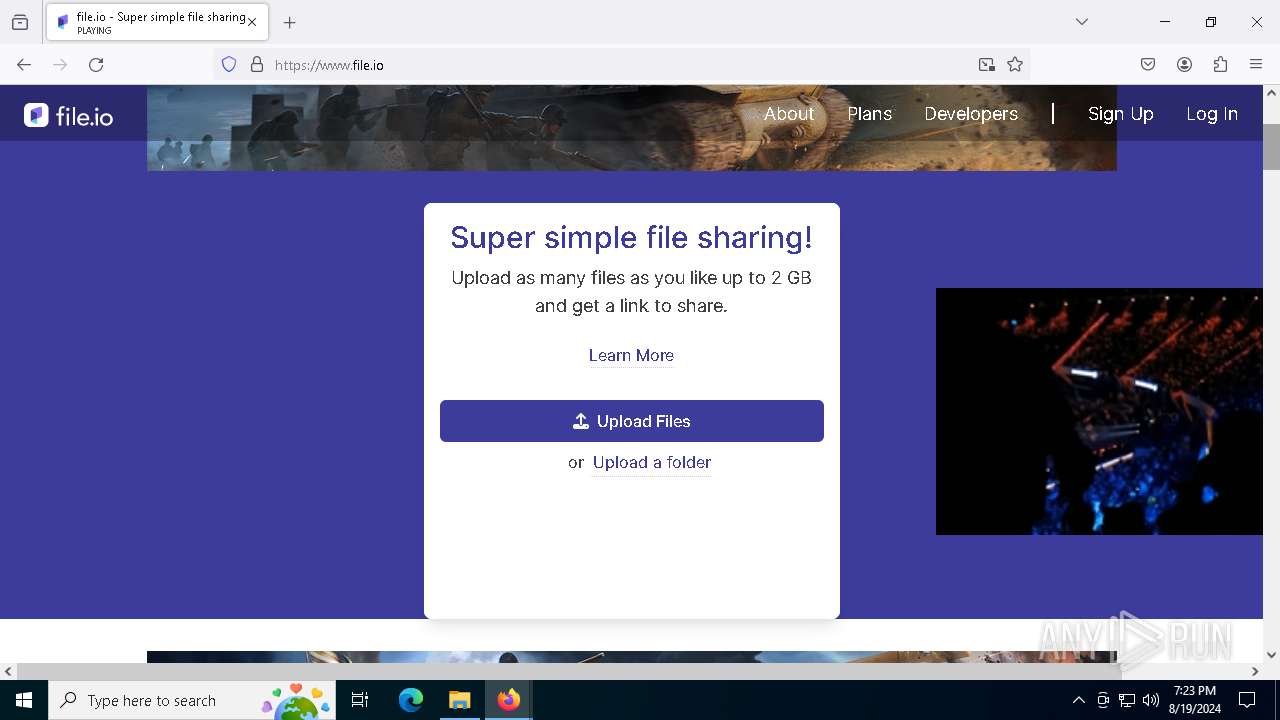
Task: Pop out video with picture-in-picture icon
Action: (x=987, y=65)
